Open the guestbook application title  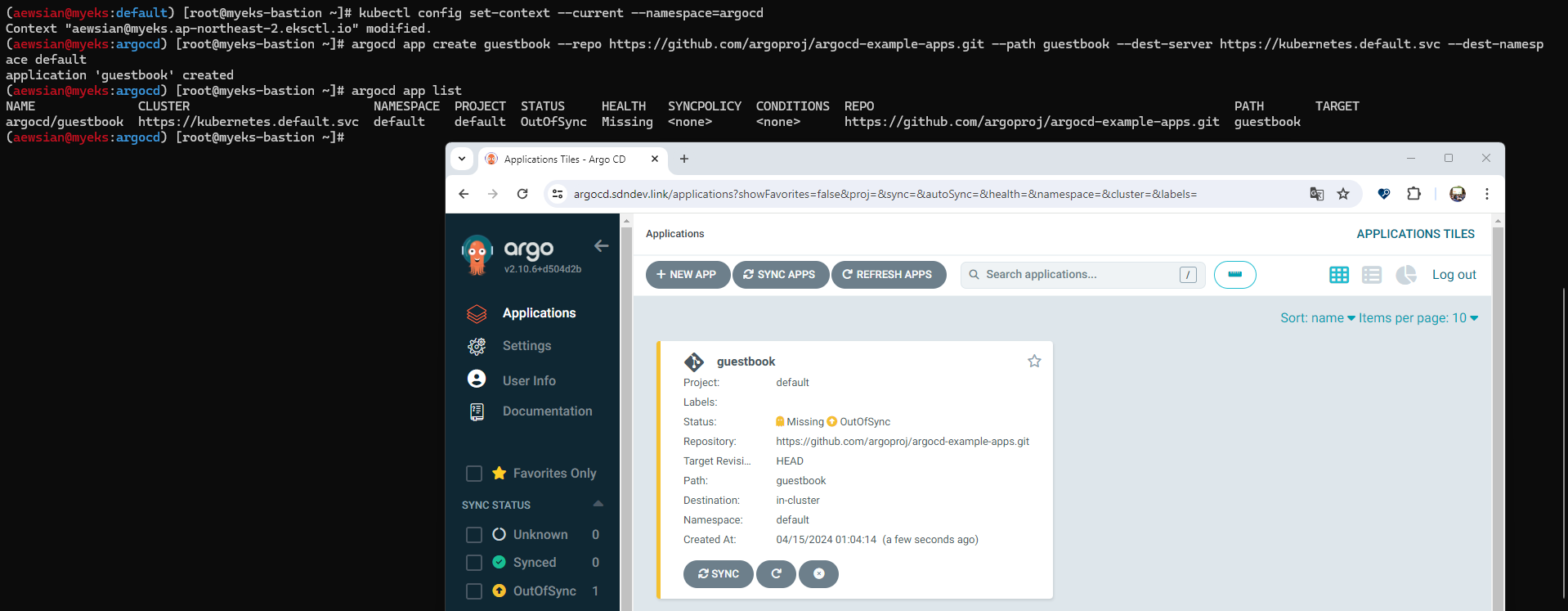[x=746, y=362]
